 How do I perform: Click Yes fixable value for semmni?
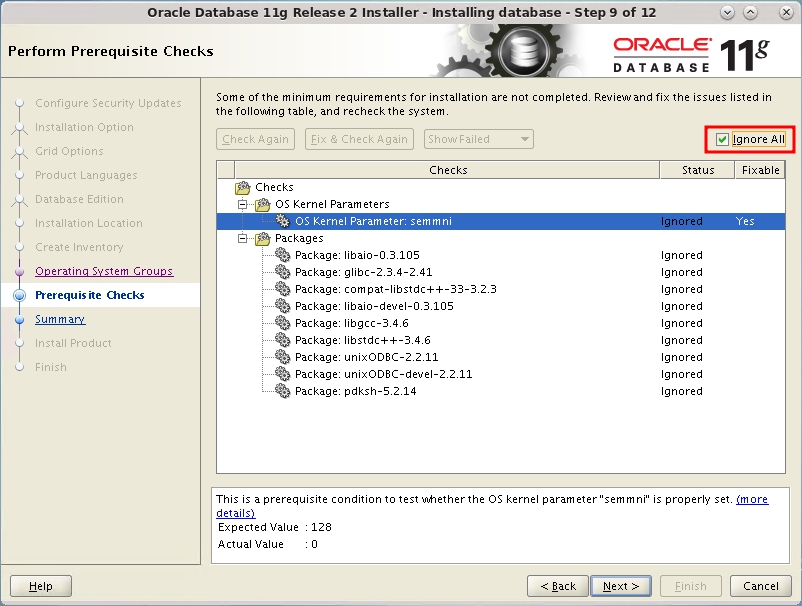coord(745,221)
